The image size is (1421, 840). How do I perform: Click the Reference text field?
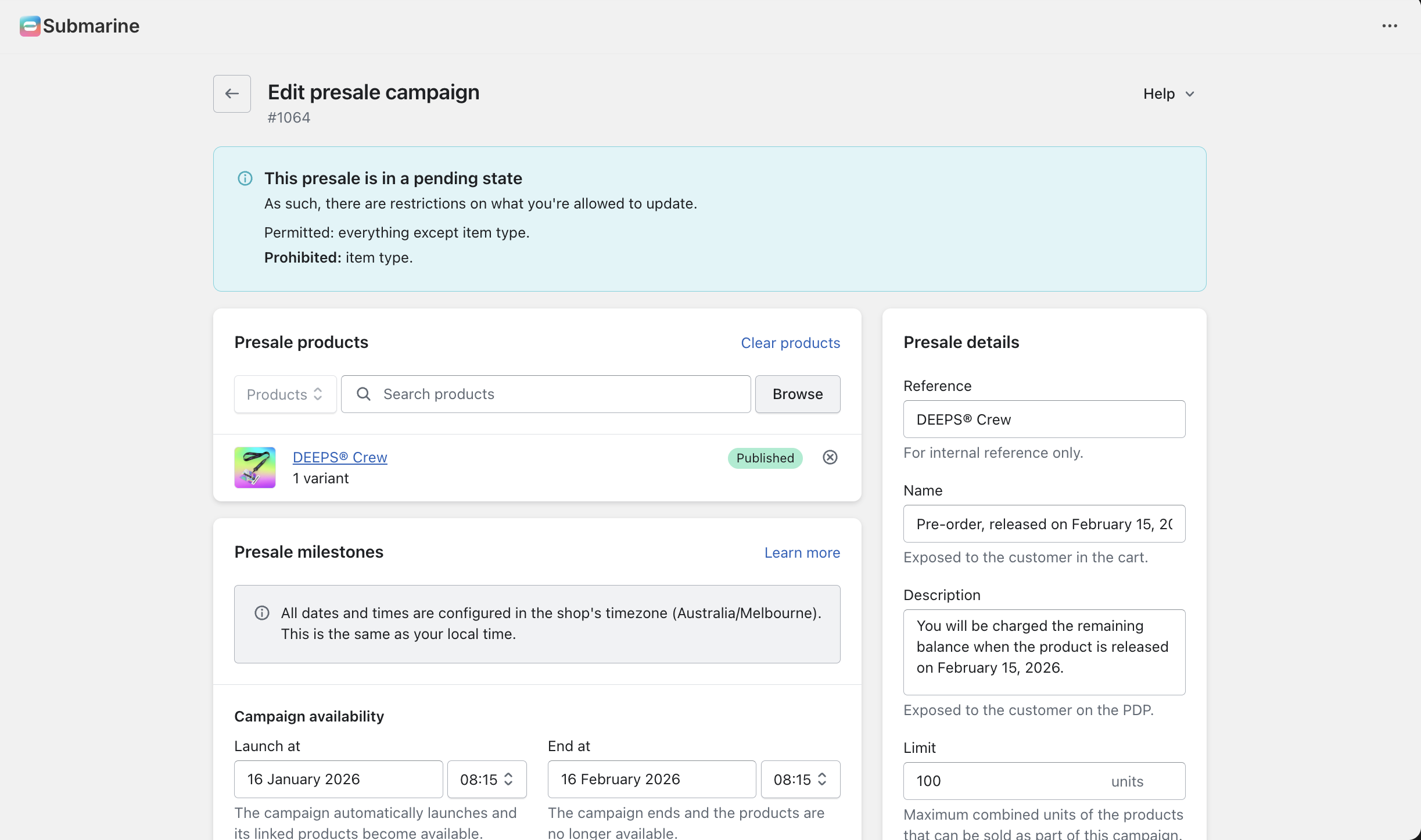1043,419
